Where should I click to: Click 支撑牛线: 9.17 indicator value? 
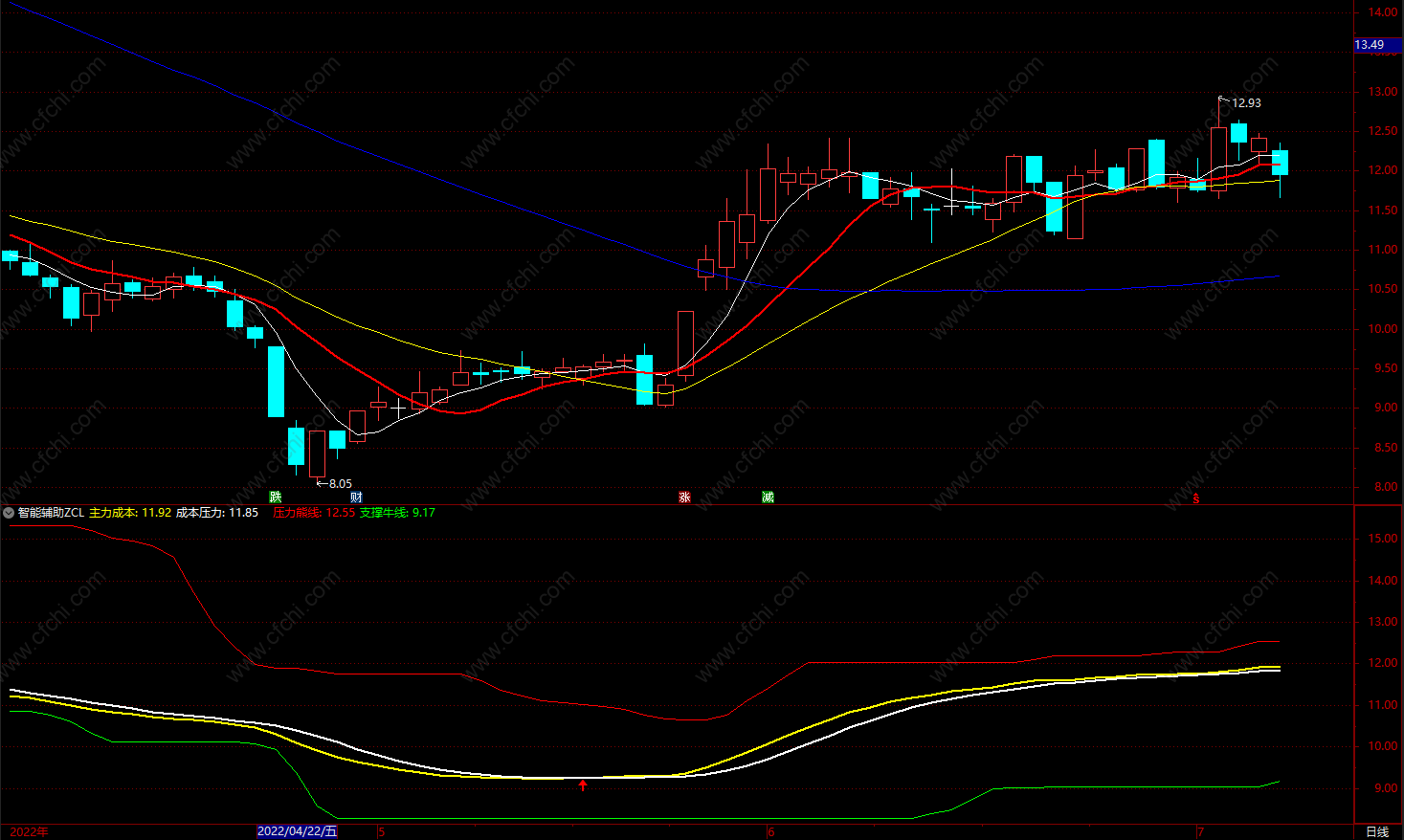(397, 513)
